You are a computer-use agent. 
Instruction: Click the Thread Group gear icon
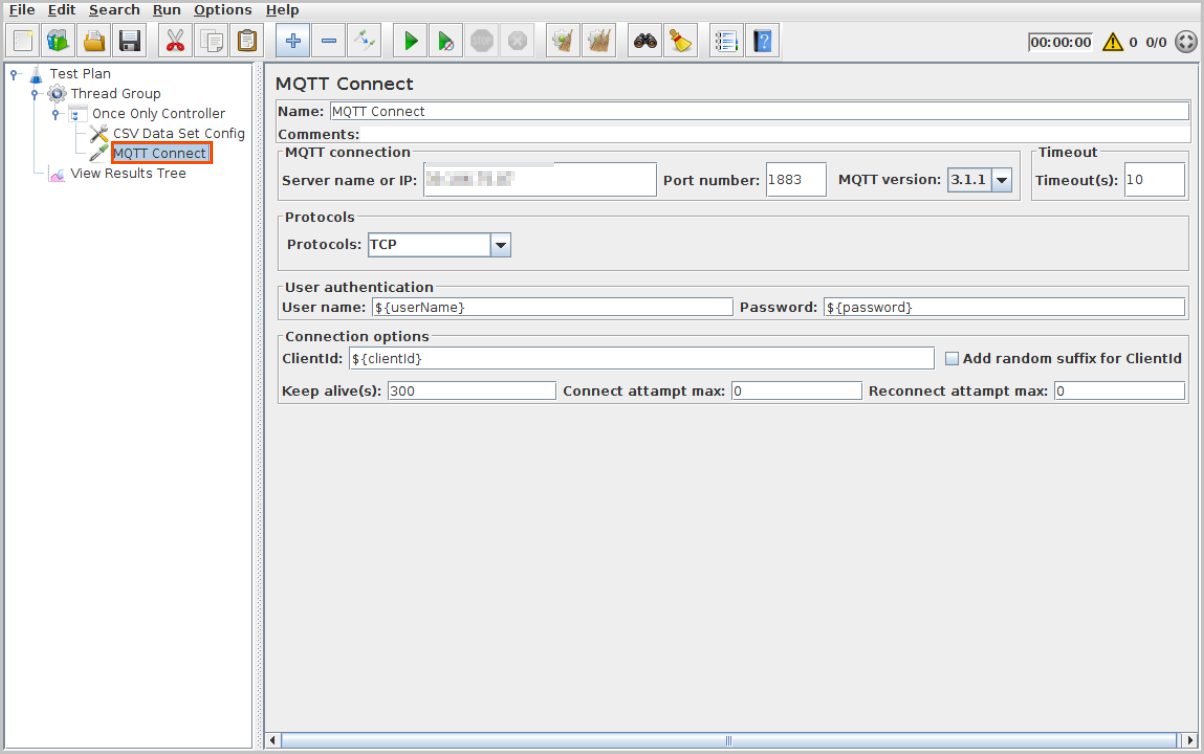[57, 93]
